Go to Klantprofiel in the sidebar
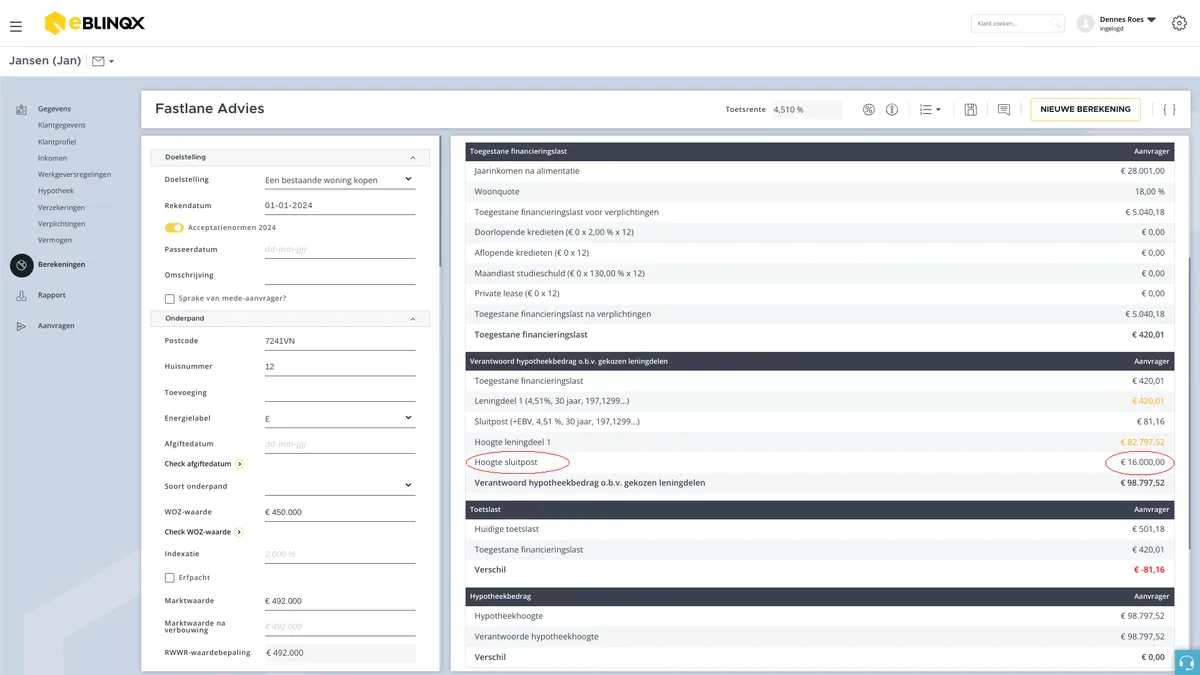Screen dimensions: 1200x675 (58, 142)
